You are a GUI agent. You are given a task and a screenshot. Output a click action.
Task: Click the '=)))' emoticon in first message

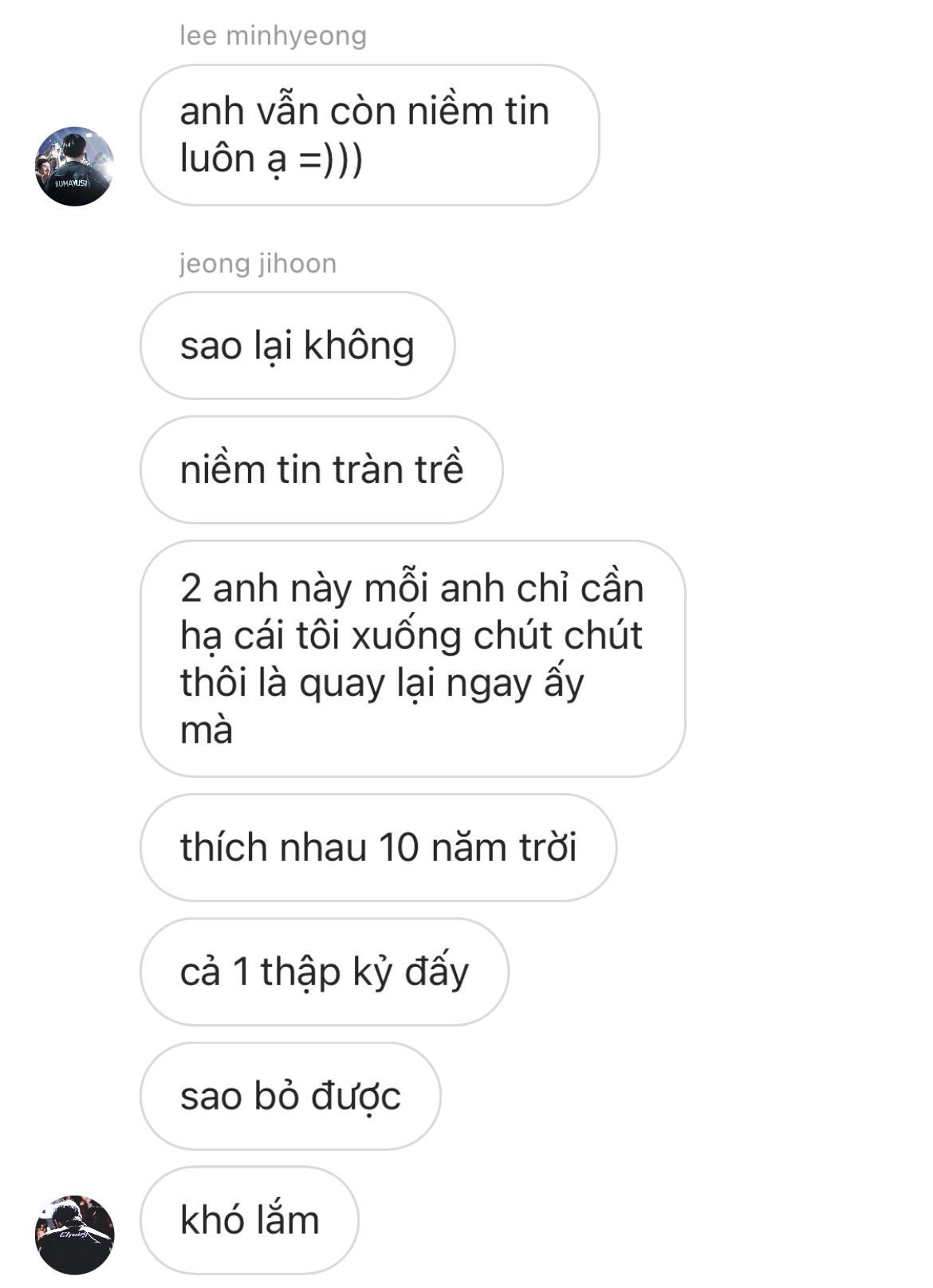(330, 159)
